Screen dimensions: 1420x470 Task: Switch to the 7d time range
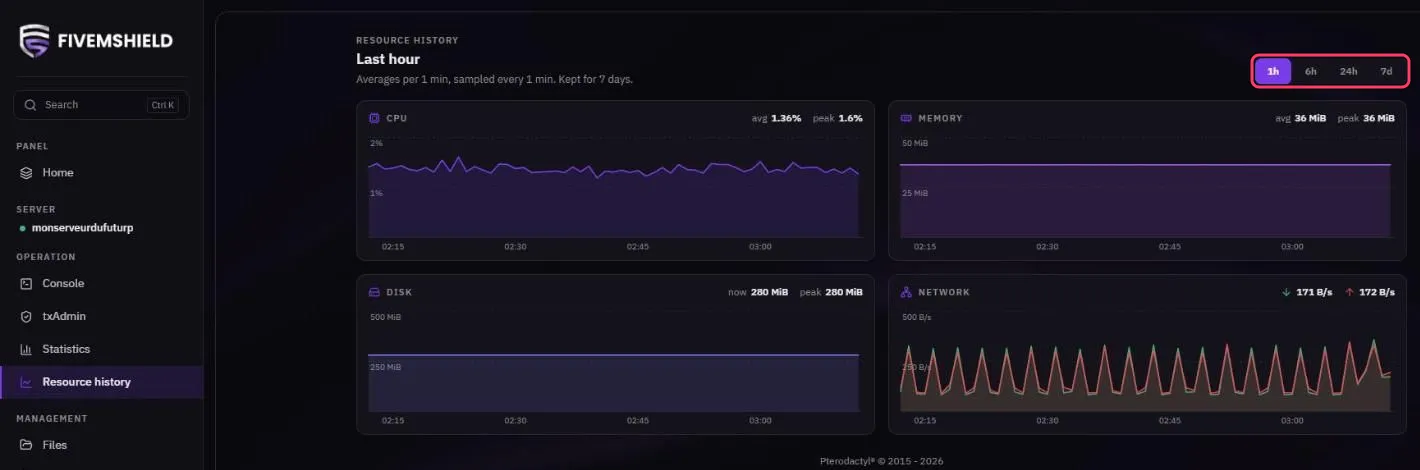(1386, 71)
